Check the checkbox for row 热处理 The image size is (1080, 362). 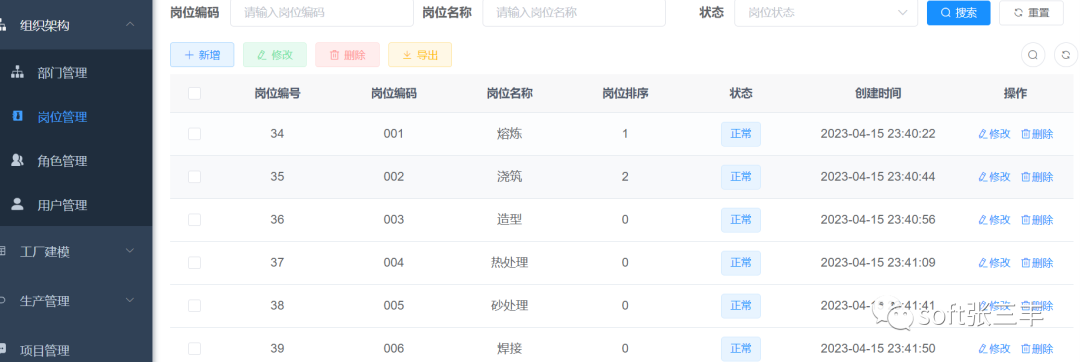click(194, 262)
